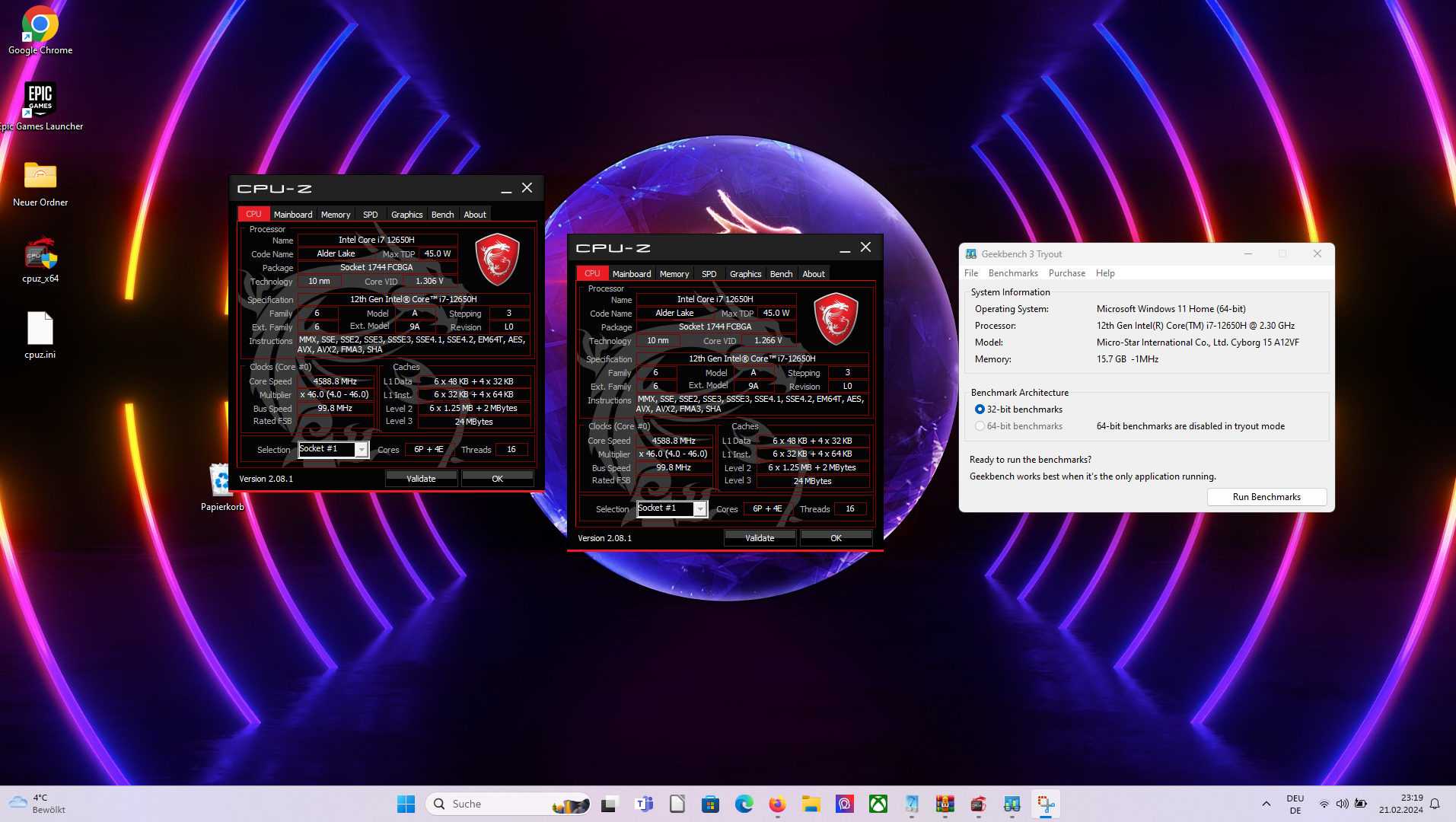The width and height of the screenshot is (1456, 822).
Task: Select 64-bit benchmarks radio button
Action: click(980, 426)
